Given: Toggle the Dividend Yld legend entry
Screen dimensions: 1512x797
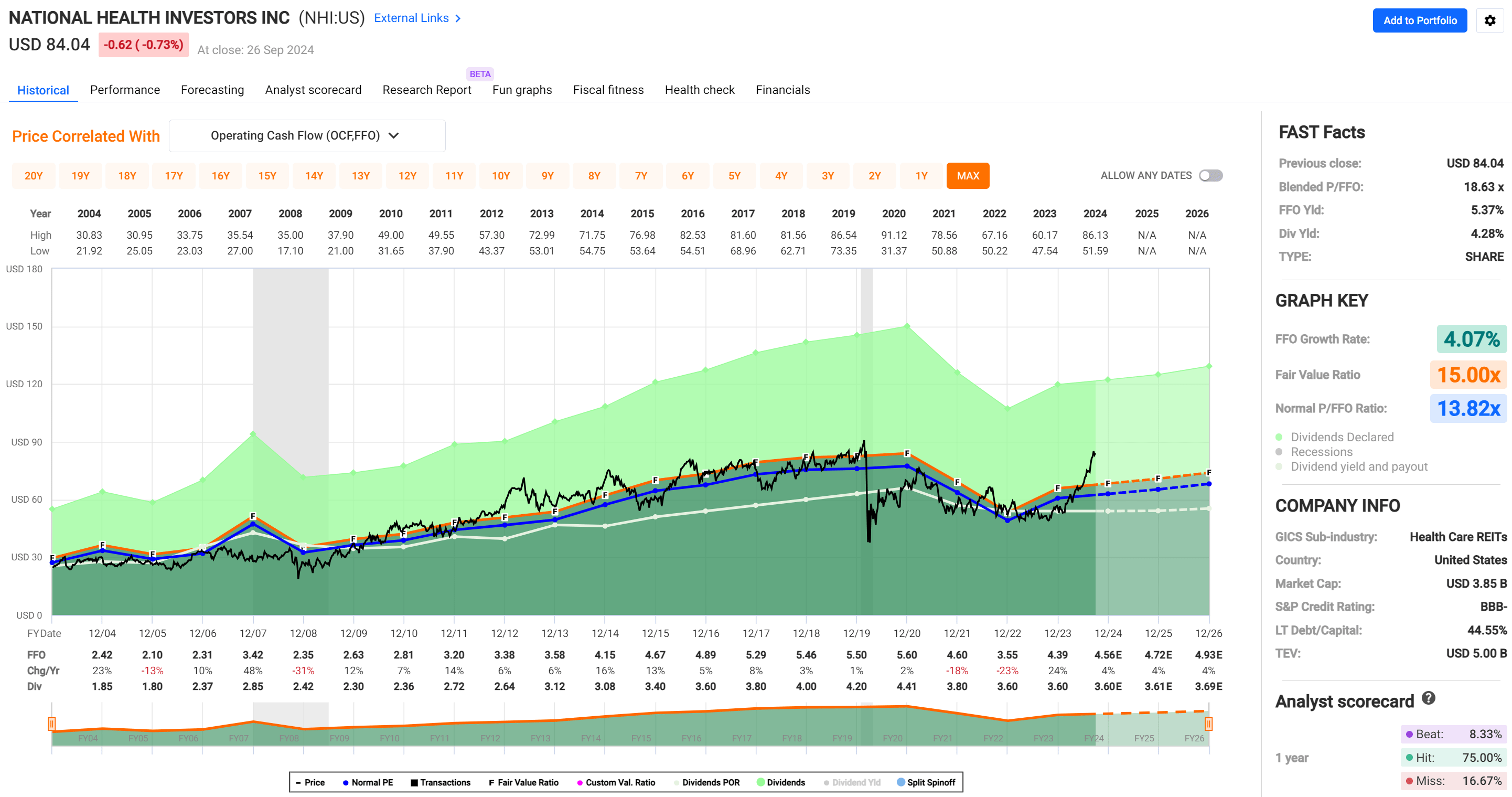Looking at the screenshot, I should pos(826,782).
